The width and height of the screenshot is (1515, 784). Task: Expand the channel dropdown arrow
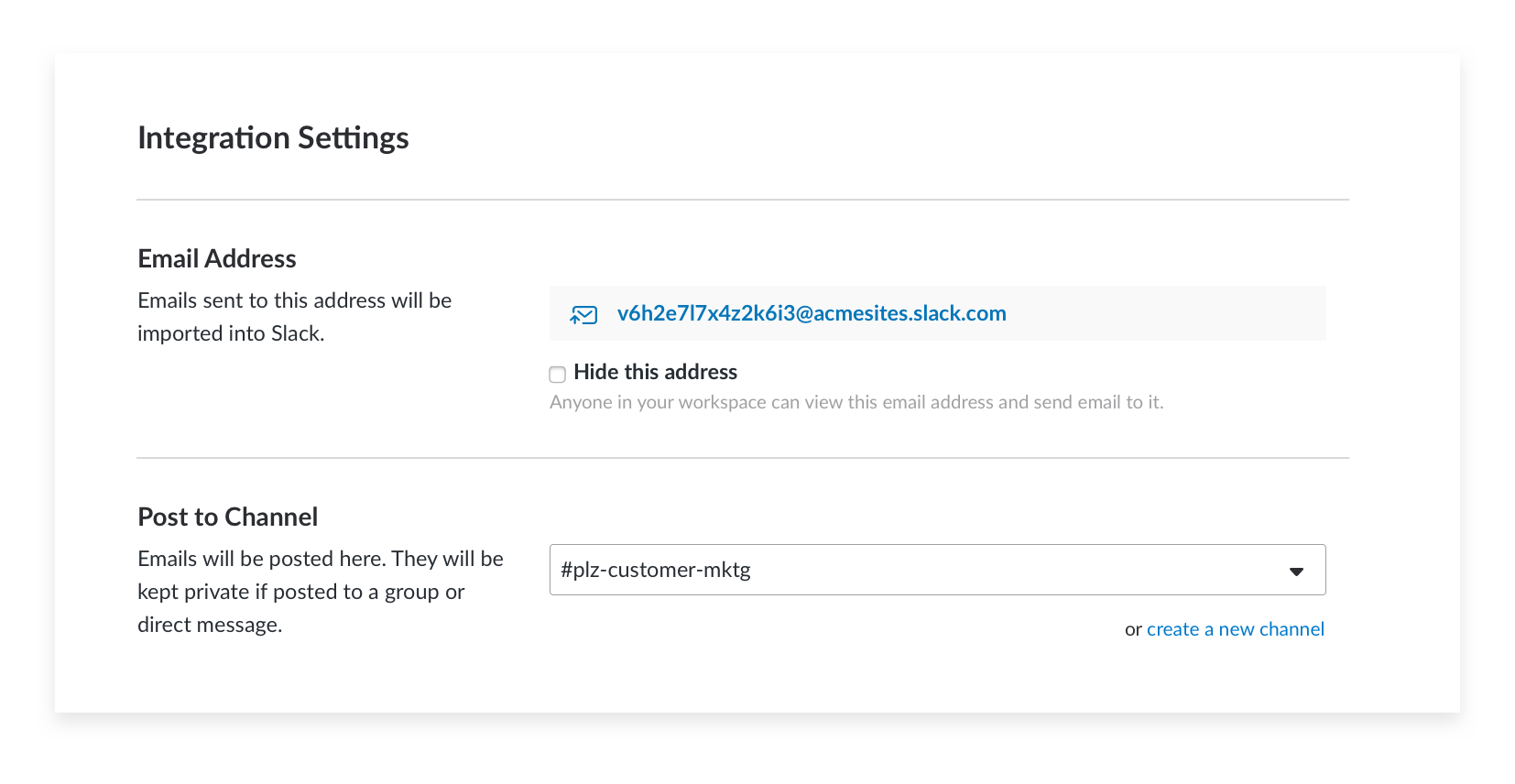(x=1296, y=572)
